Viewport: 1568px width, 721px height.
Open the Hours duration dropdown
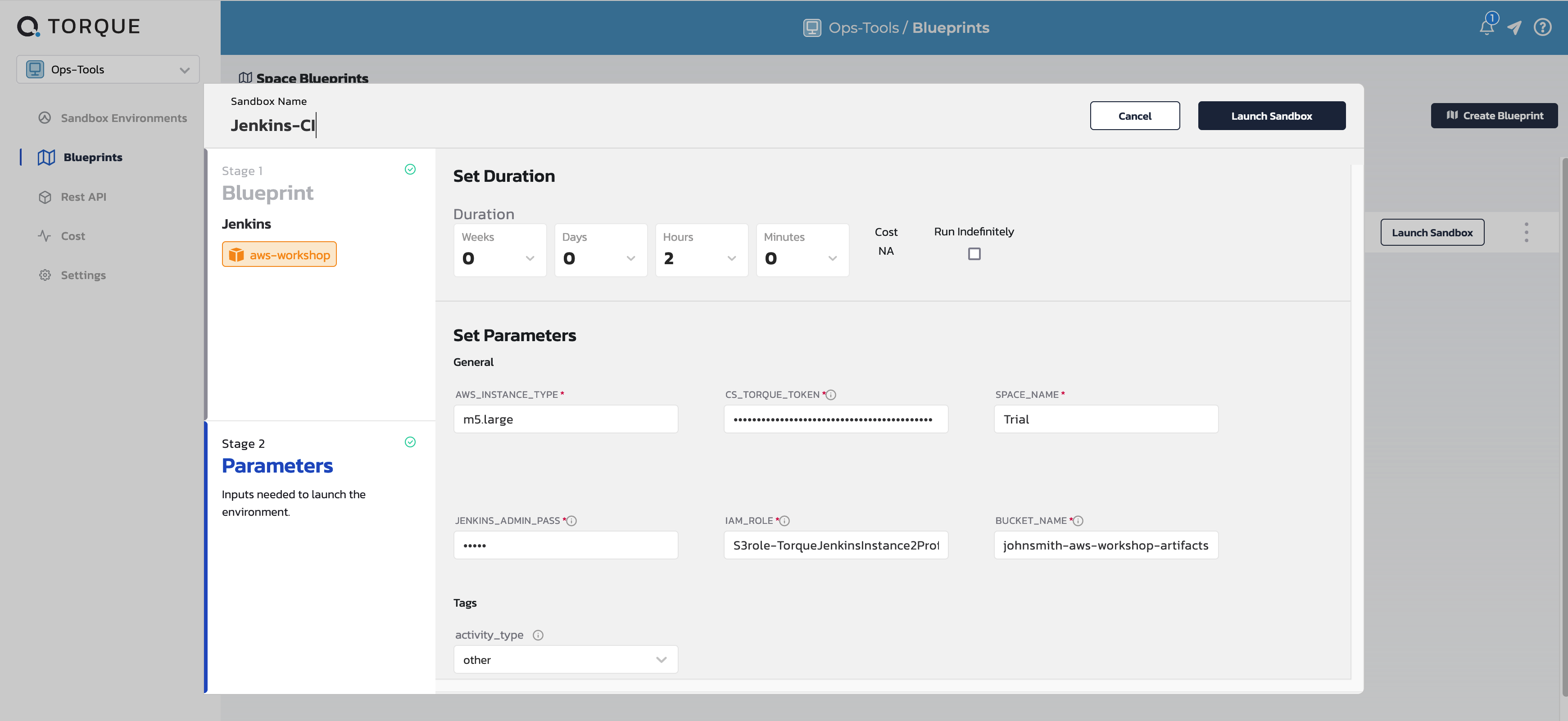tap(701, 250)
